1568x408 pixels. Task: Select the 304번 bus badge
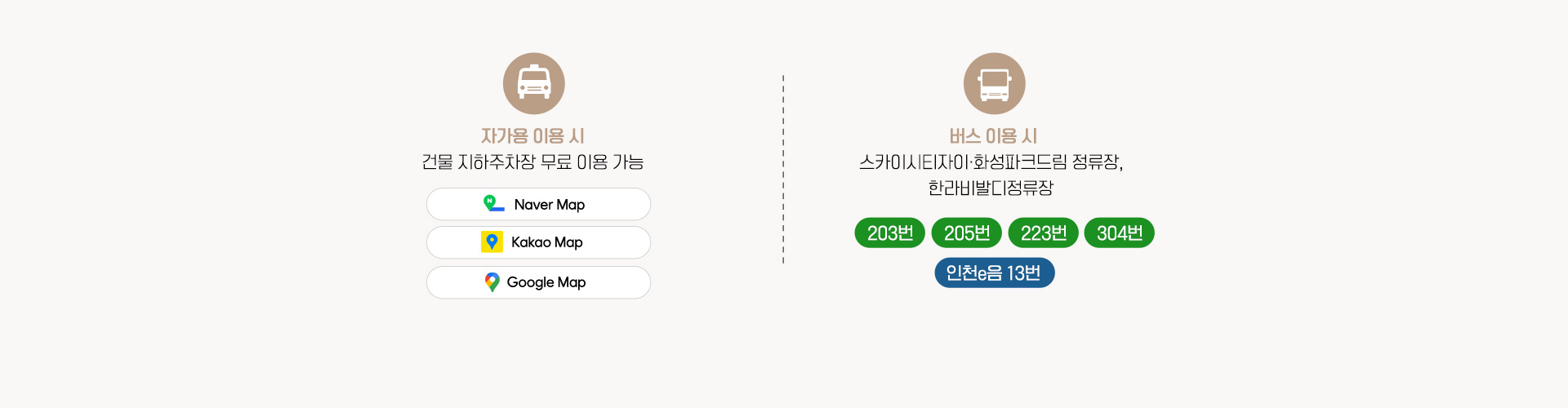pos(1119,233)
